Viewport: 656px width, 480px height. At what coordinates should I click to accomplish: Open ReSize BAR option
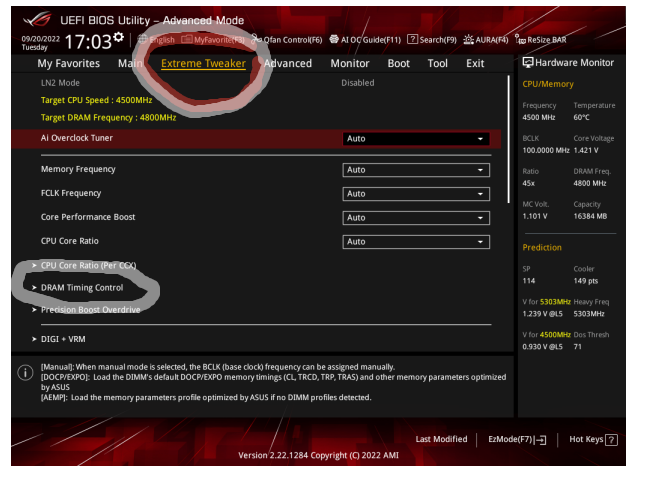[541, 40]
